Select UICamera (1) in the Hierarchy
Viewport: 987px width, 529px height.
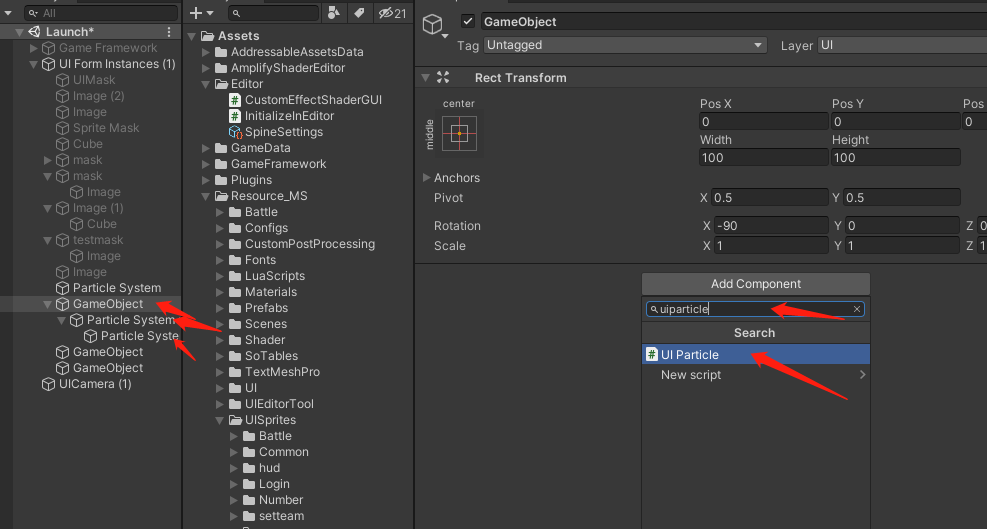tap(95, 384)
